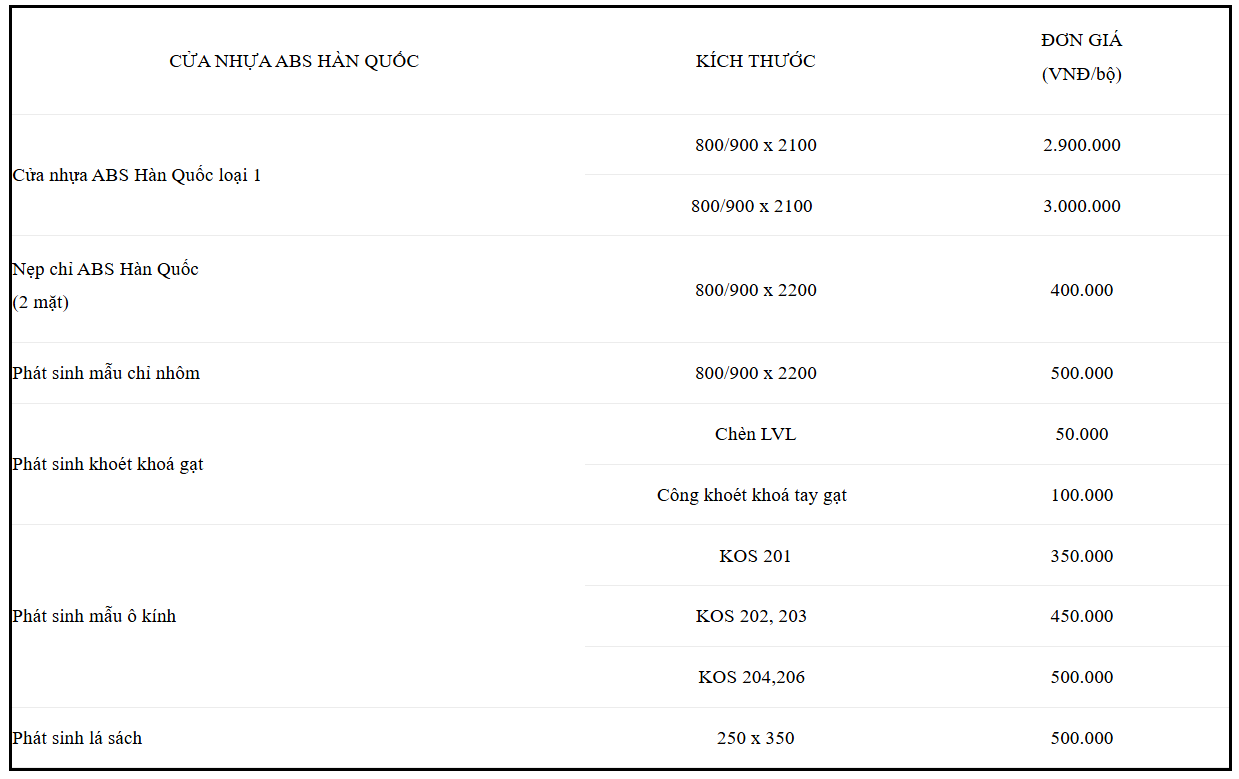This screenshot has width=1239, height=779.
Task: Select Công khoét khoá tay gạt text
Action: 751,495
